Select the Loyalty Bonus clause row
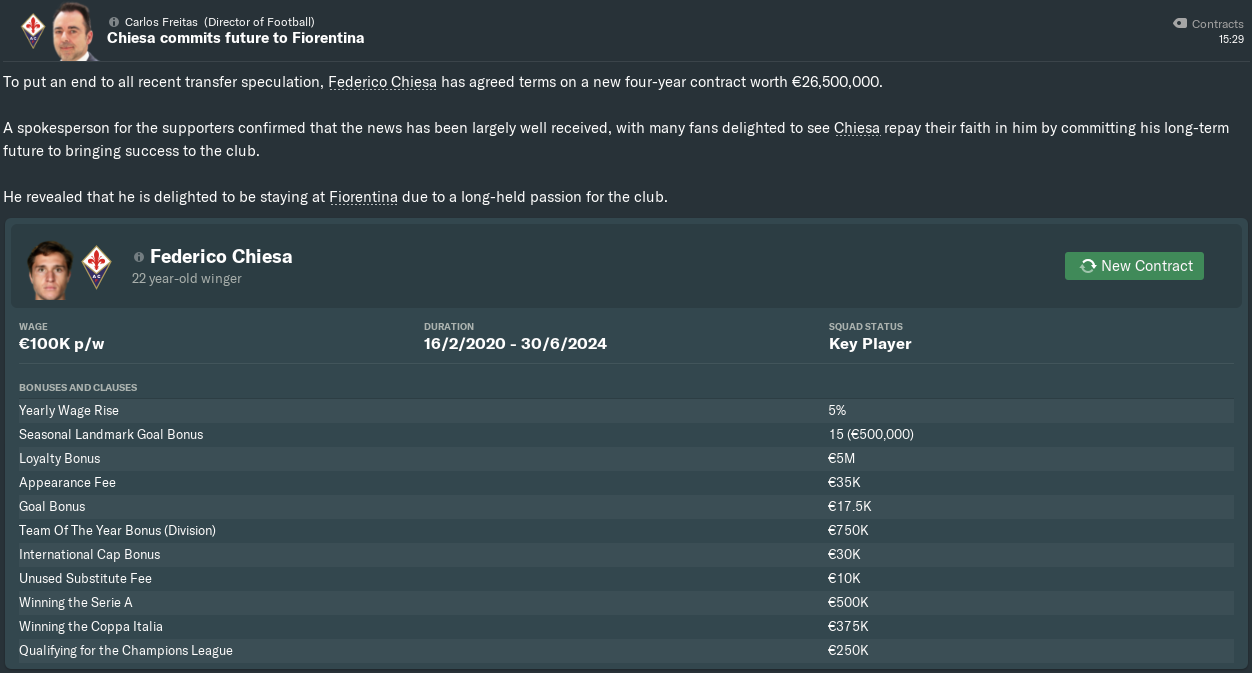The image size is (1252, 673). tap(60, 458)
